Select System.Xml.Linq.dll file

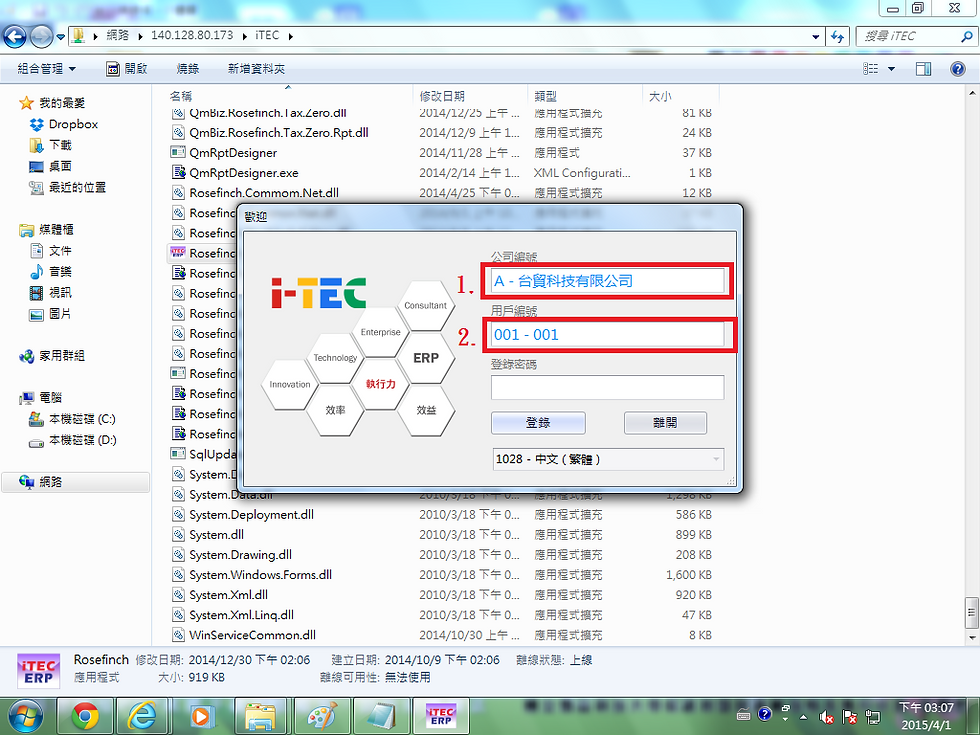[241, 614]
